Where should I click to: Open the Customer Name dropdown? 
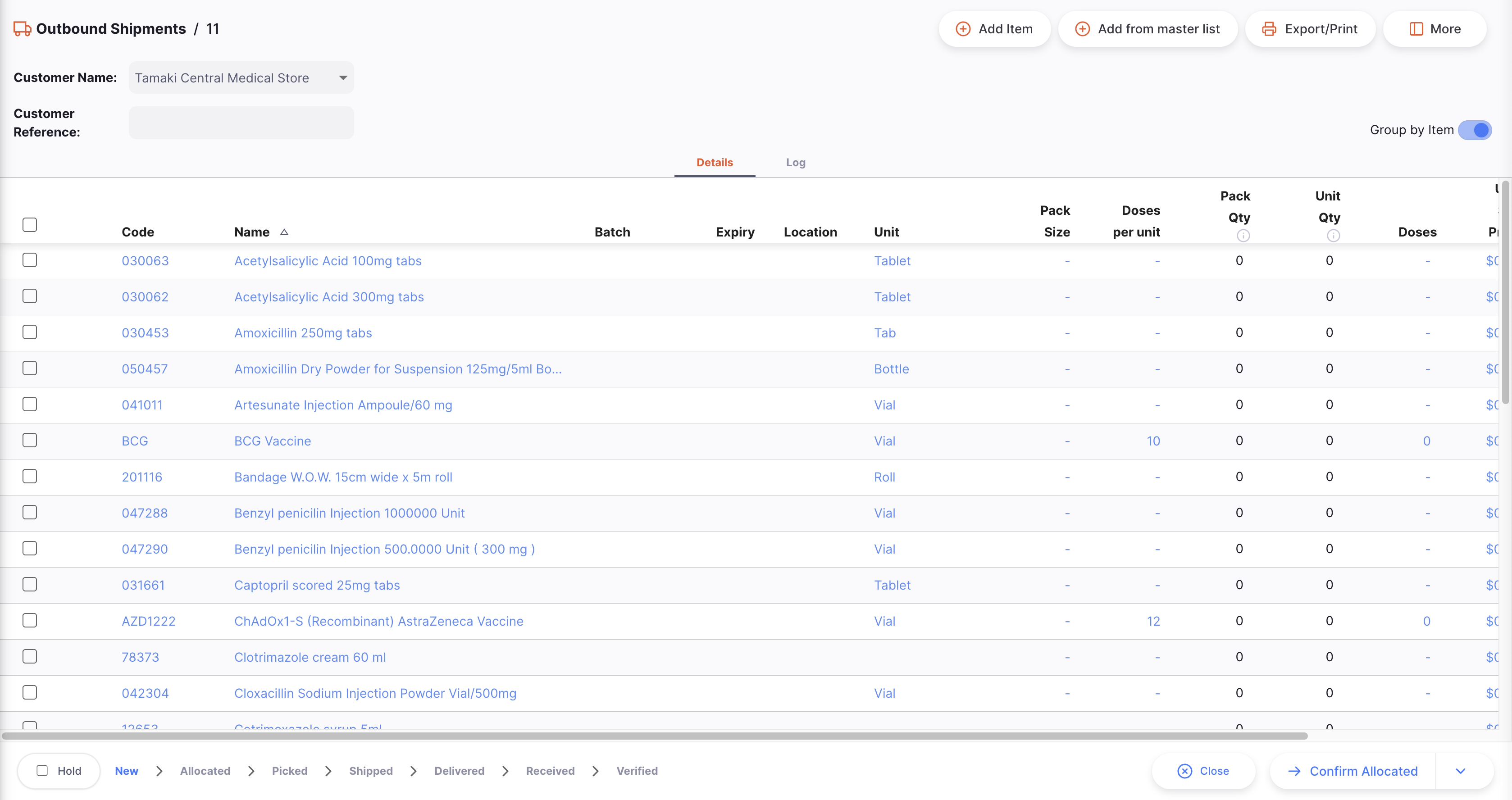[343, 77]
